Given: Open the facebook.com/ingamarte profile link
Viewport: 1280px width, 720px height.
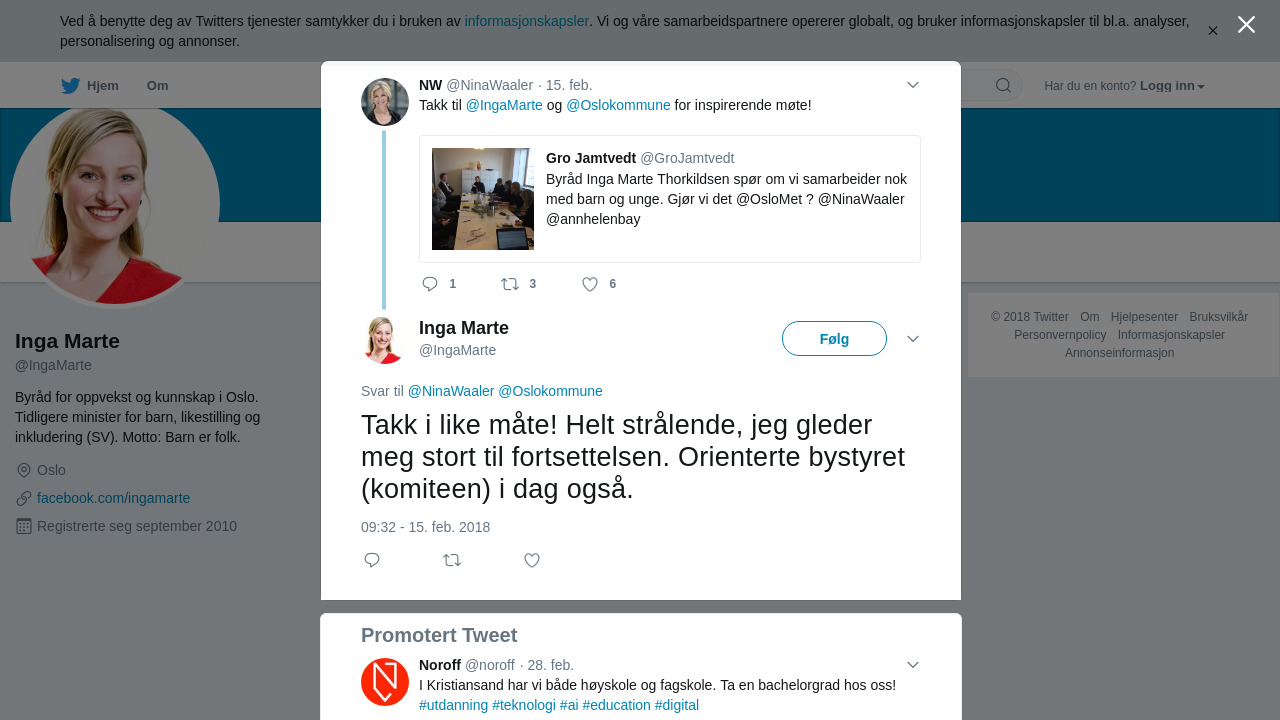Looking at the screenshot, I should pyautogui.click(x=113, y=498).
